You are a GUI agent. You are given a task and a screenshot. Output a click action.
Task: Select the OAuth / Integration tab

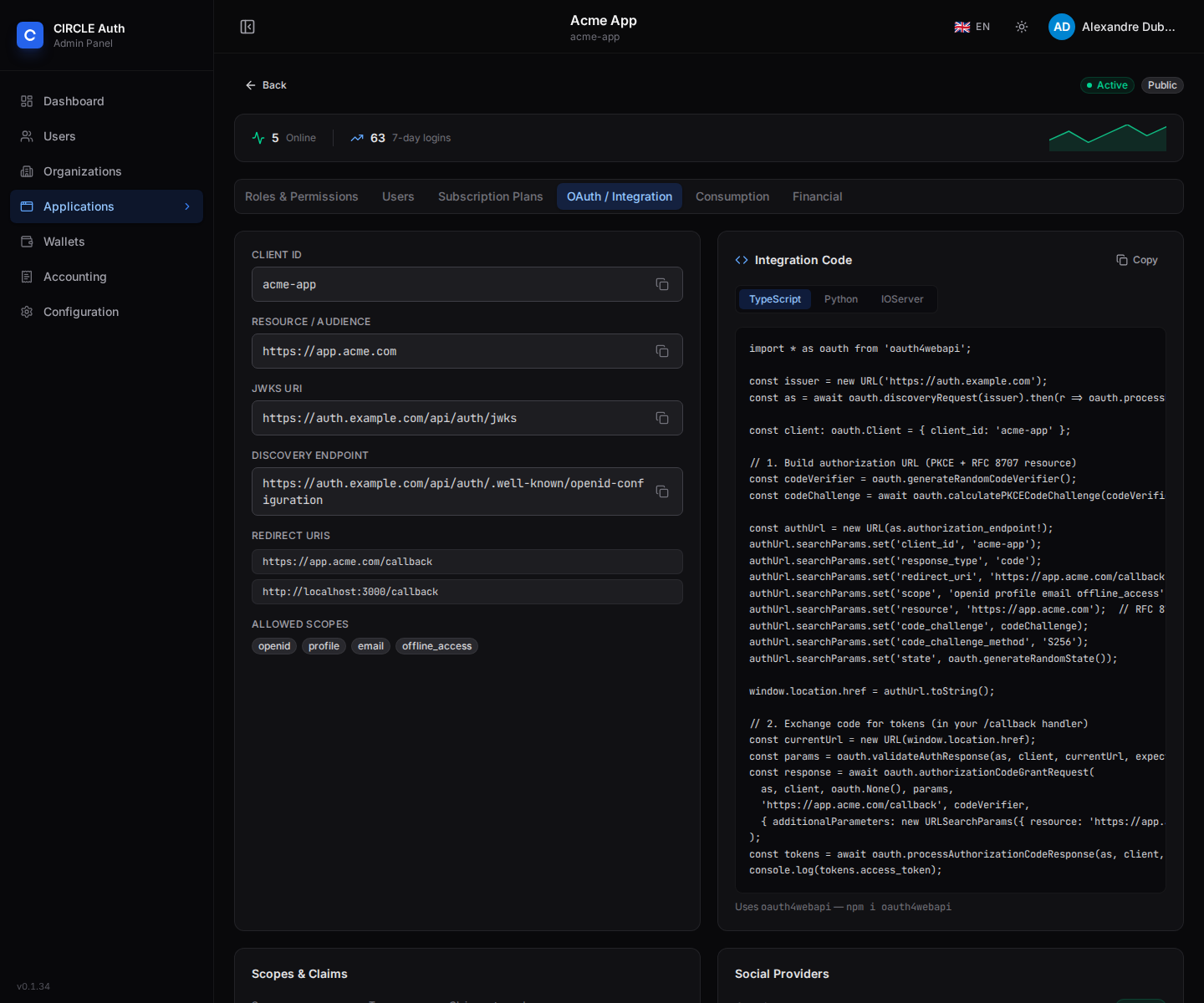pyautogui.click(x=620, y=196)
